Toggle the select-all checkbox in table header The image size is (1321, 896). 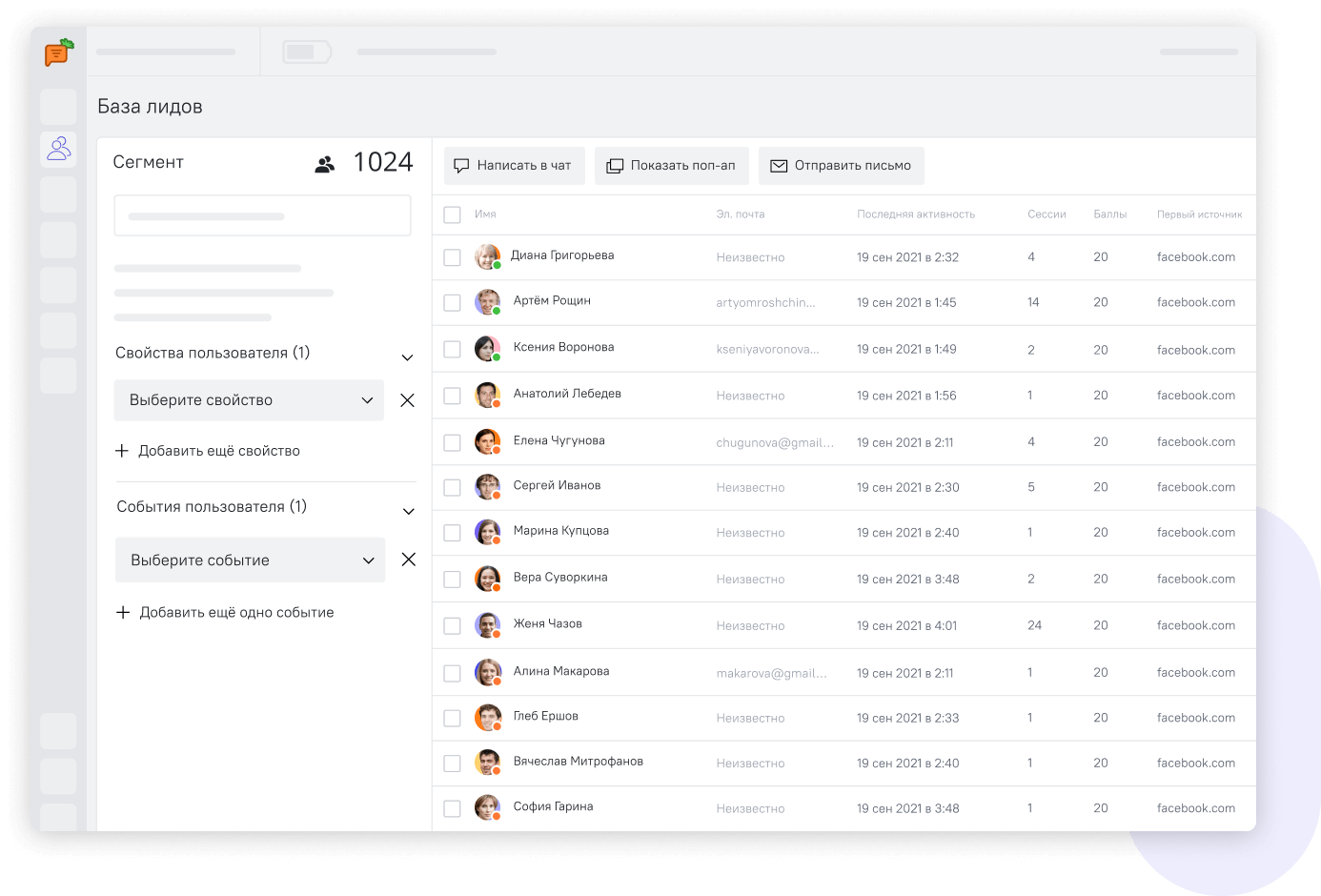453,214
